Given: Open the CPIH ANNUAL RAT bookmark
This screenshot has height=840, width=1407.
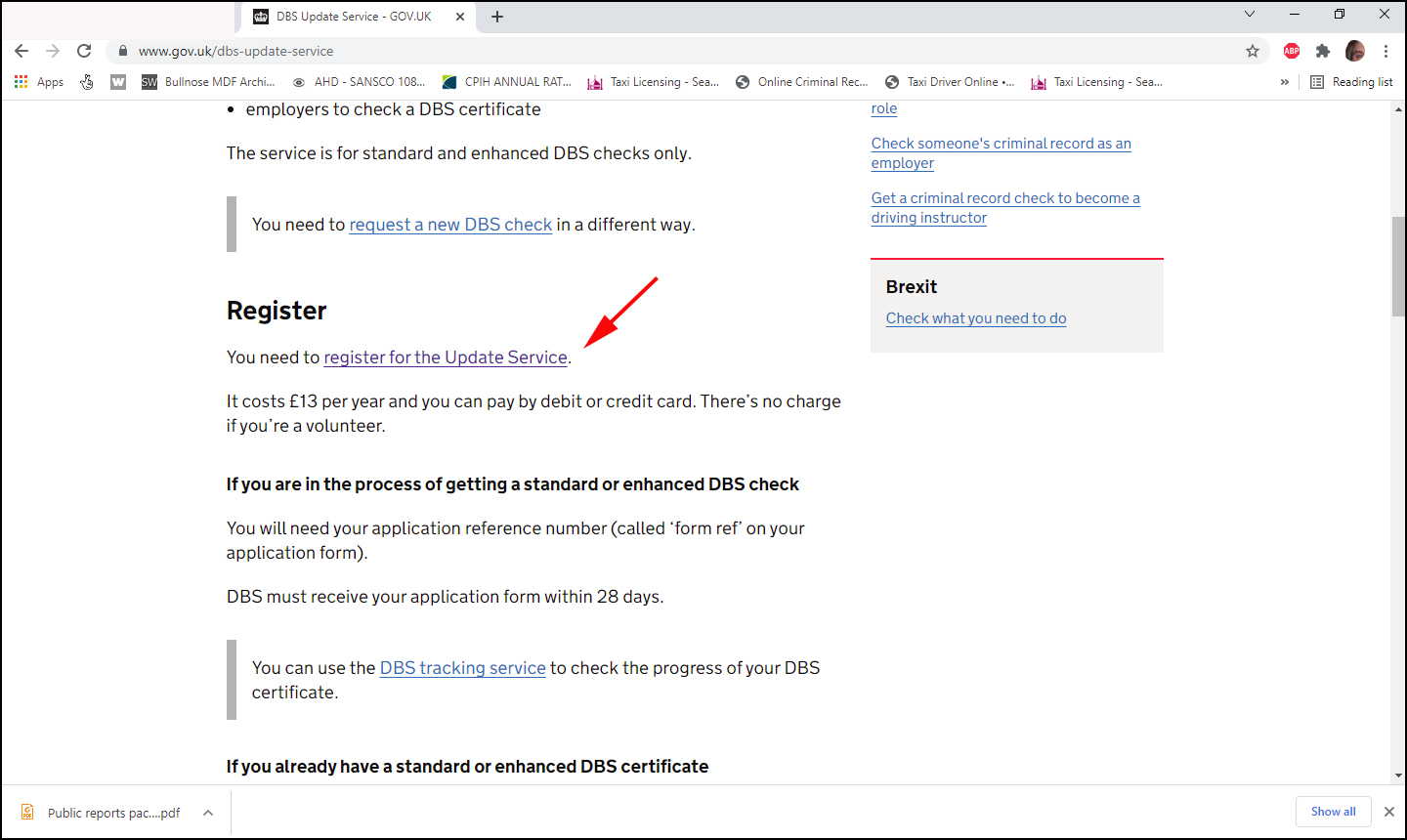Looking at the screenshot, I should (x=507, y=82).
